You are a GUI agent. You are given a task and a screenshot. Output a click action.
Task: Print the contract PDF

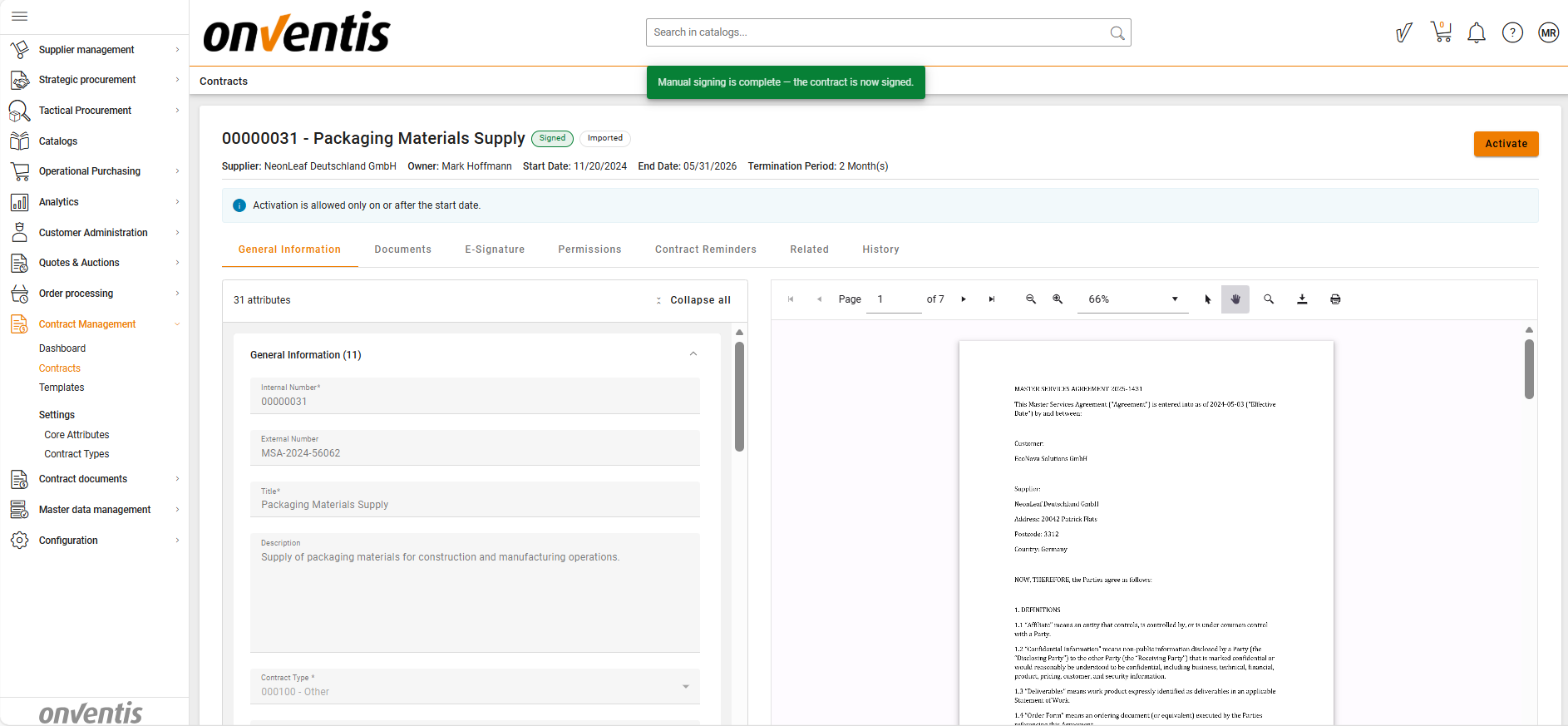click(1335, 299)
